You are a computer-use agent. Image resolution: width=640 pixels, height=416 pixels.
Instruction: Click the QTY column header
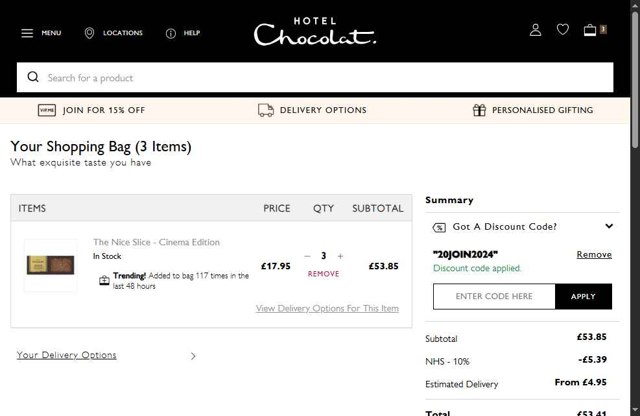pos(323,209)
